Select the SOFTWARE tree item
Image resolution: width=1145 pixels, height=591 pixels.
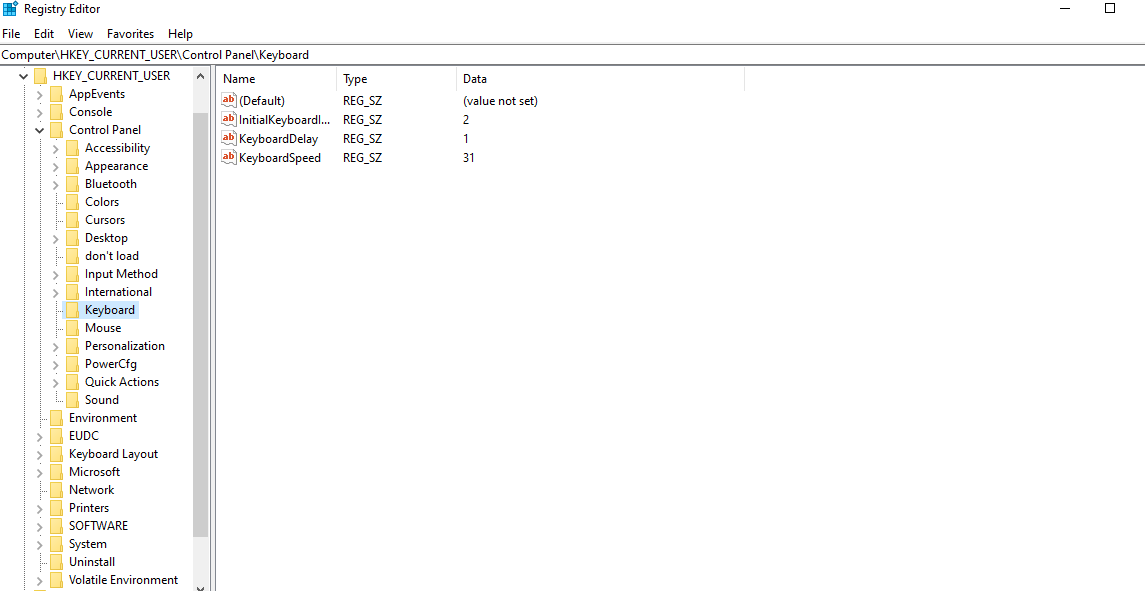tap(99, 526)
